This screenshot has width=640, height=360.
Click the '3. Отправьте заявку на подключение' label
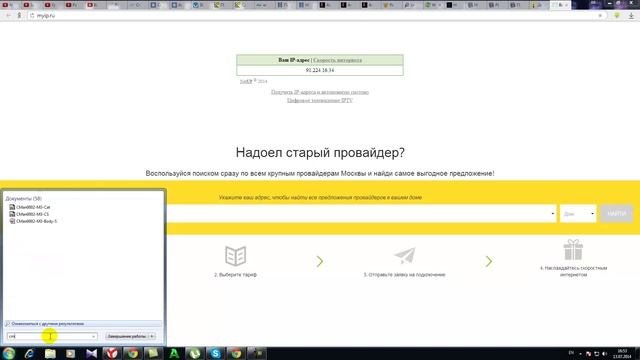[404, 275]
